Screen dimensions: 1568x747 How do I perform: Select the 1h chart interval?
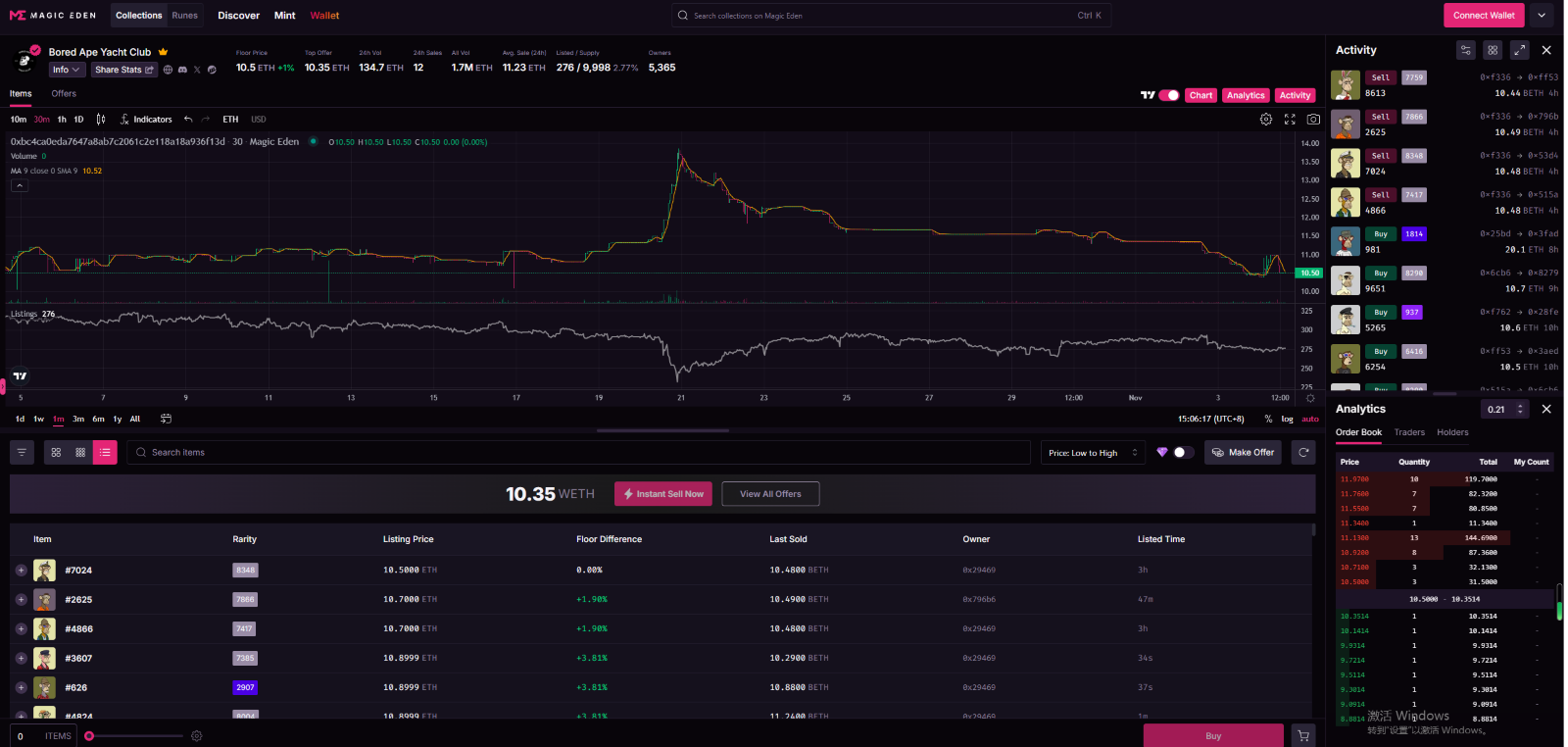click(x=62, y=120)
